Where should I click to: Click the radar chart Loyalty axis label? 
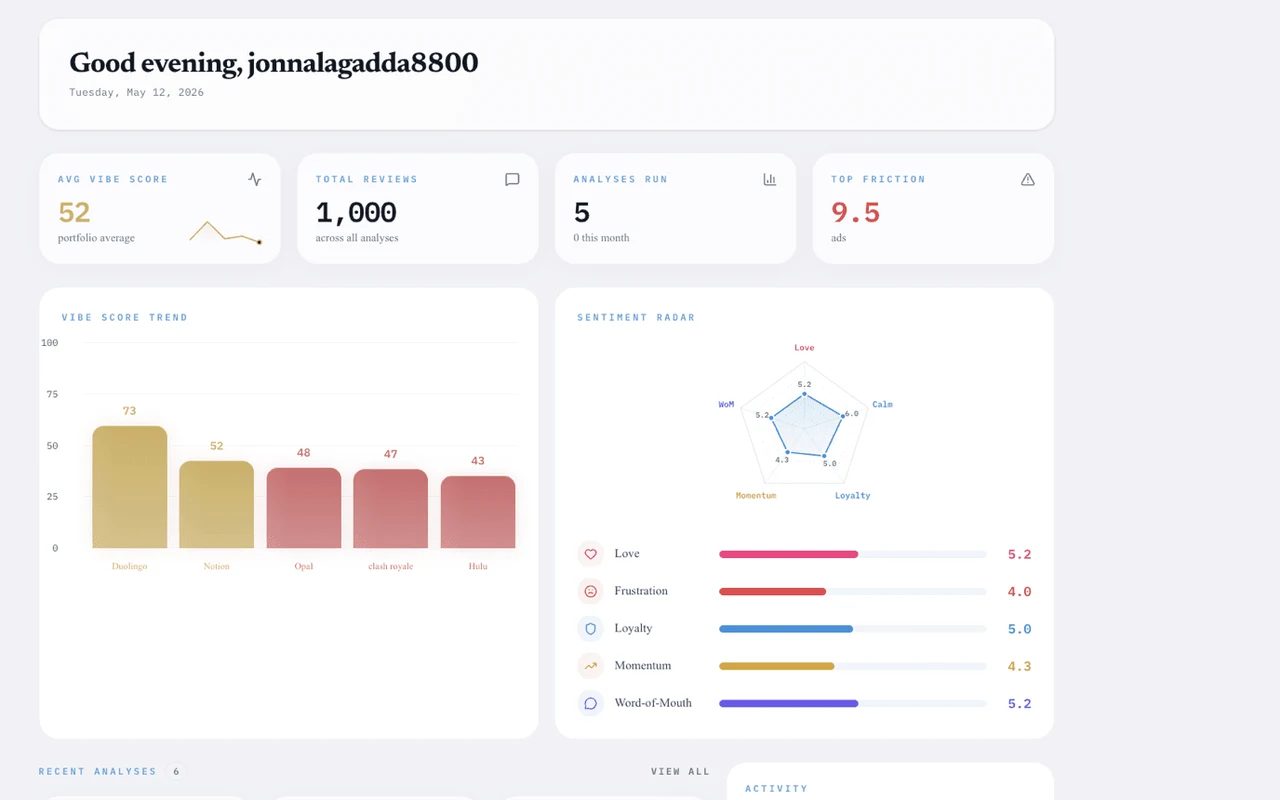pyautogui.click(x=853, y=495)
